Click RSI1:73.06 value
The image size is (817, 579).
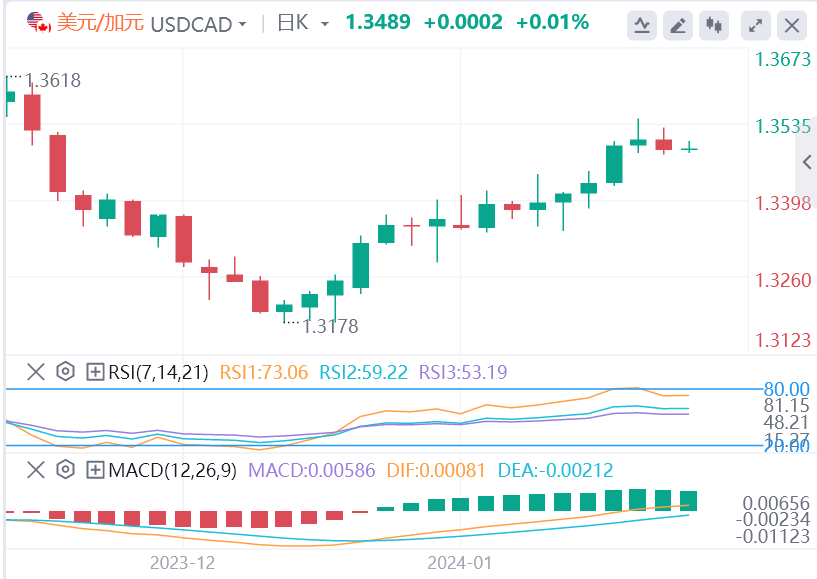(x=264, y=372)
